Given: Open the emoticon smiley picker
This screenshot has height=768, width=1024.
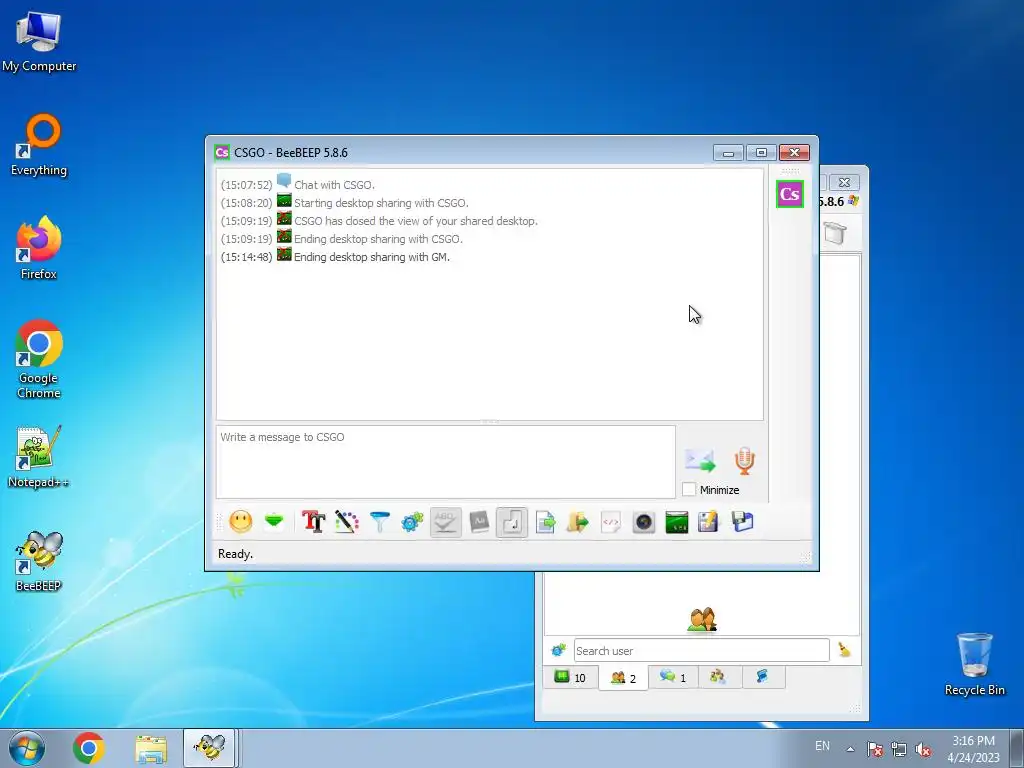Looking at the screenshot, I should click(x=241, y=522).
